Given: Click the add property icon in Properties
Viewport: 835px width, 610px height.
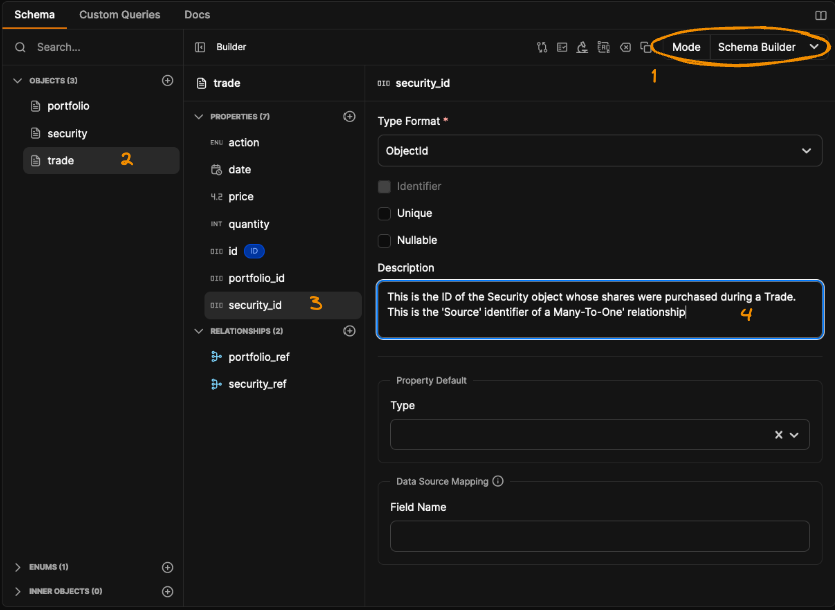Looking at the screenshot, I should coord(349,117).
